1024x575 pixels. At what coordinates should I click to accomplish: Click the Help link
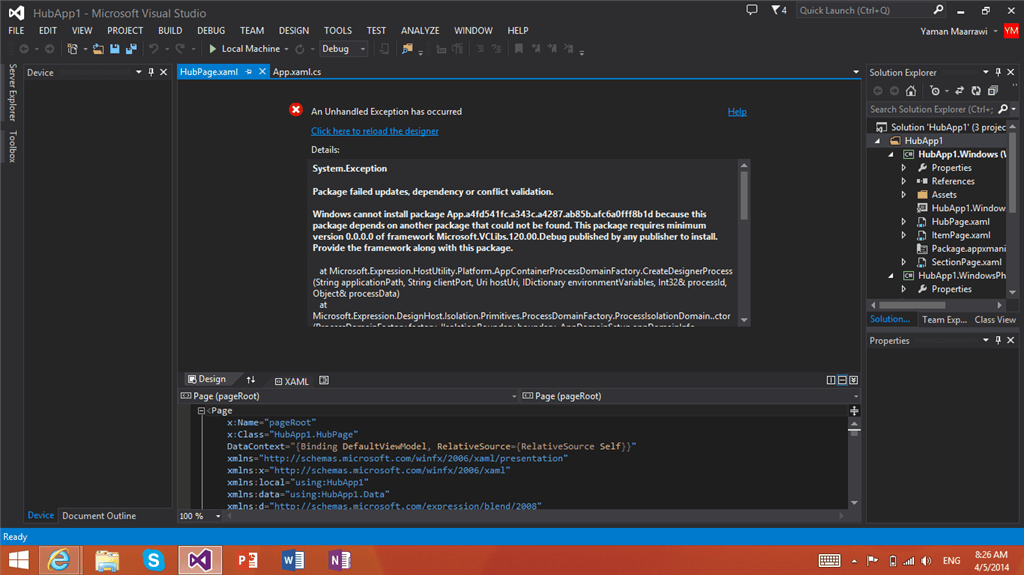pos(737,112)
